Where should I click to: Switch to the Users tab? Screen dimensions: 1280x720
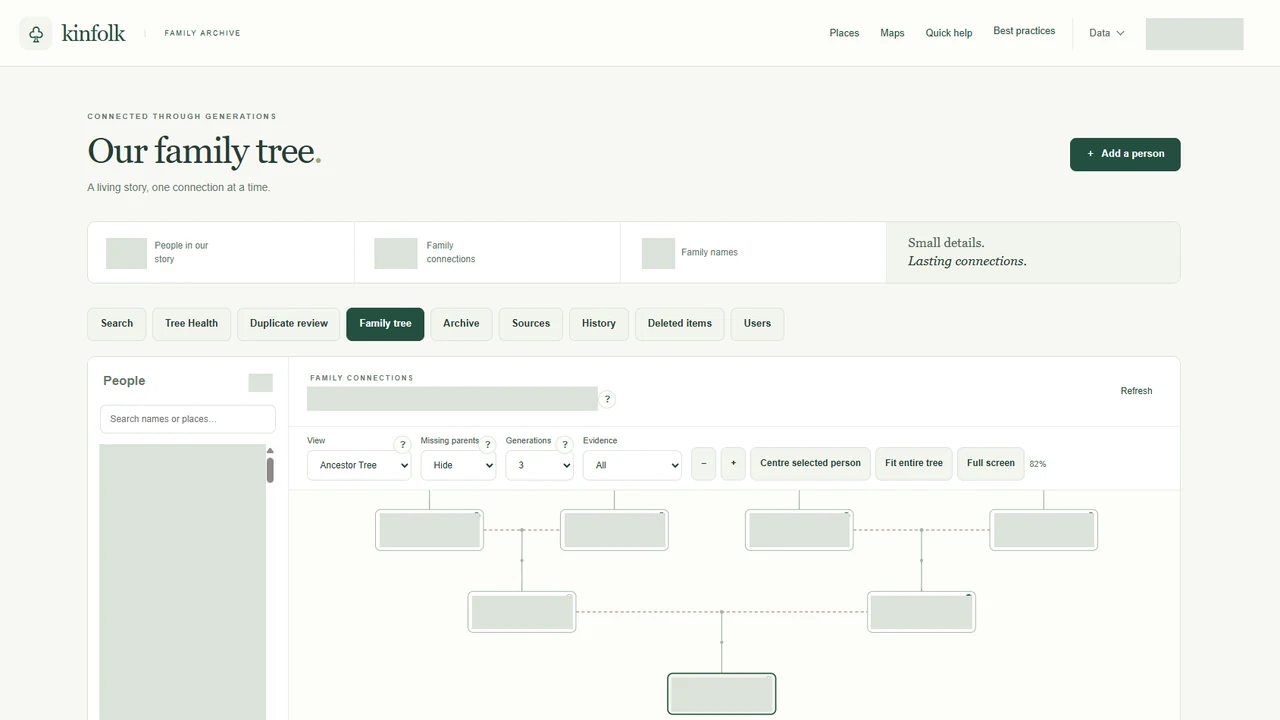coord(757,324)
